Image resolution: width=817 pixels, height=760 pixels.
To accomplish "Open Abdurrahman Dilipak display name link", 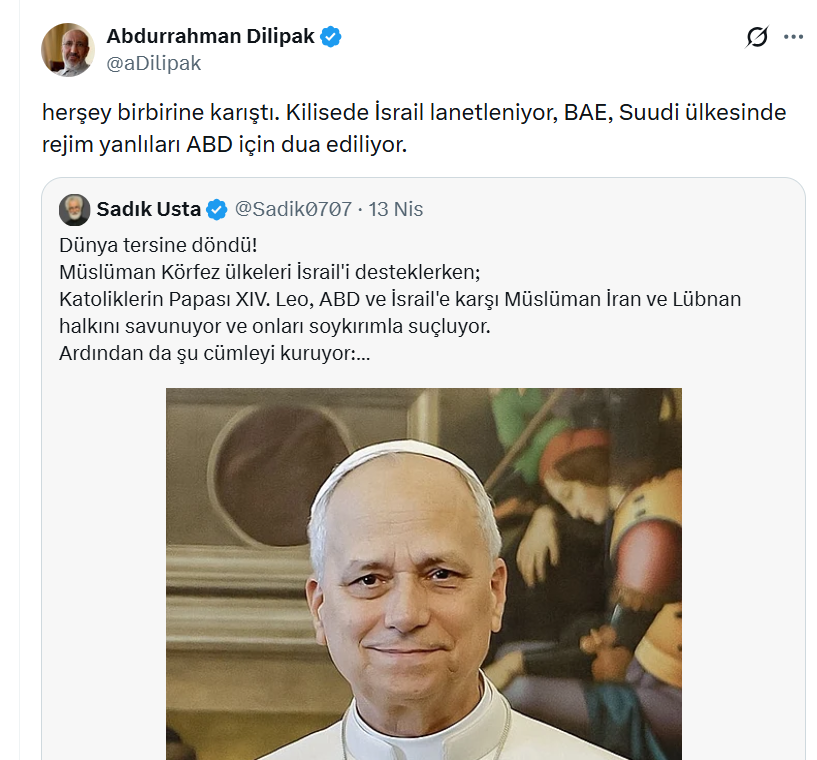I will [x=211, y=36].
